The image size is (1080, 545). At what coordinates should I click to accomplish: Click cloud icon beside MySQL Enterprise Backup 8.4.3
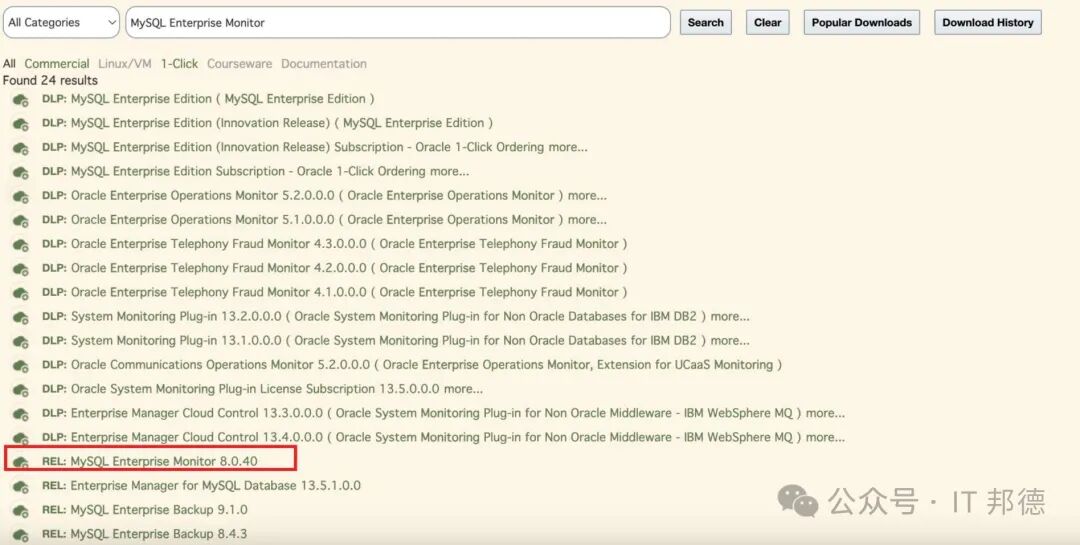(21, 535)
